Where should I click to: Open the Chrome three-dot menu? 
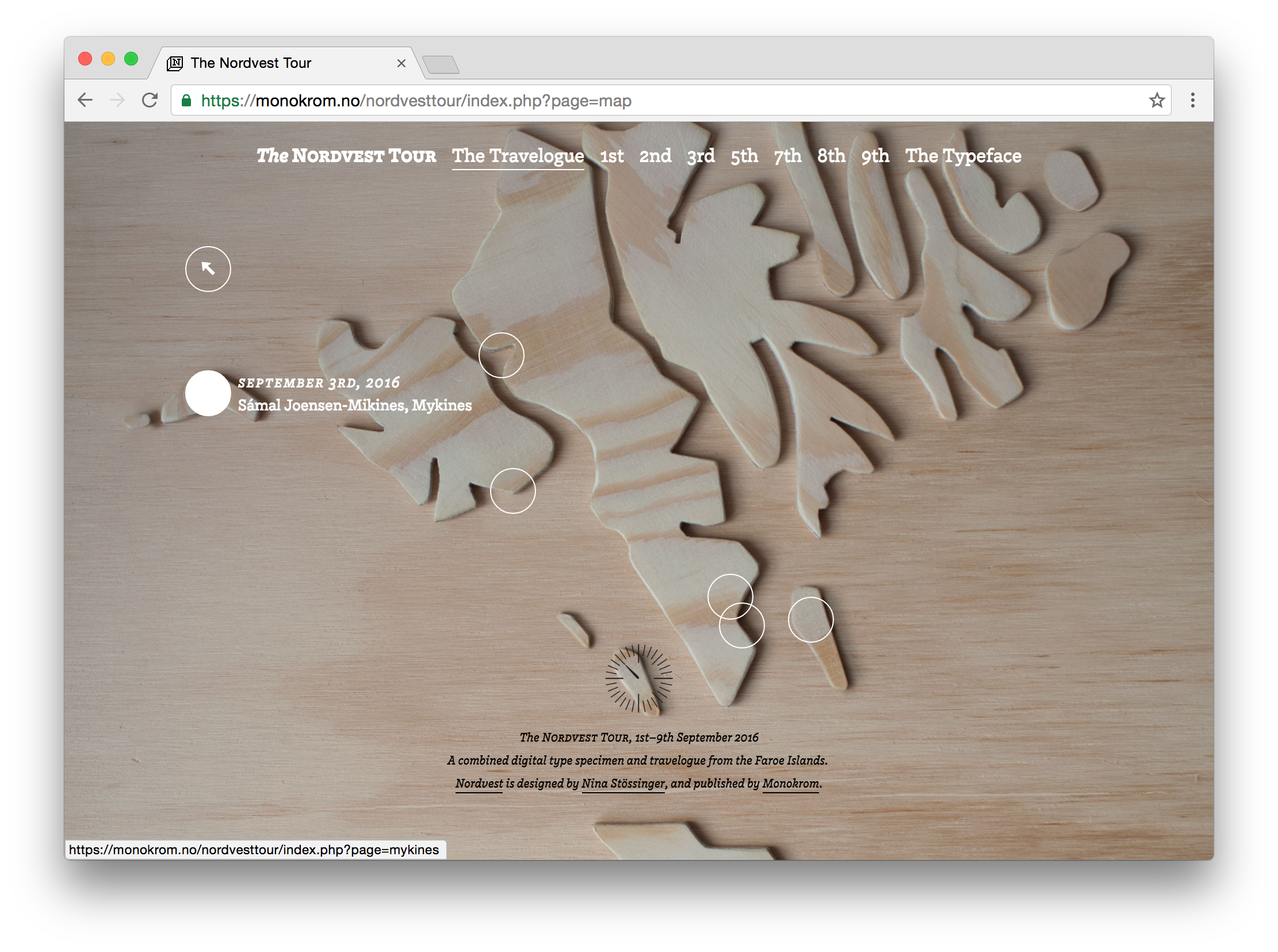coord(1192,100)
